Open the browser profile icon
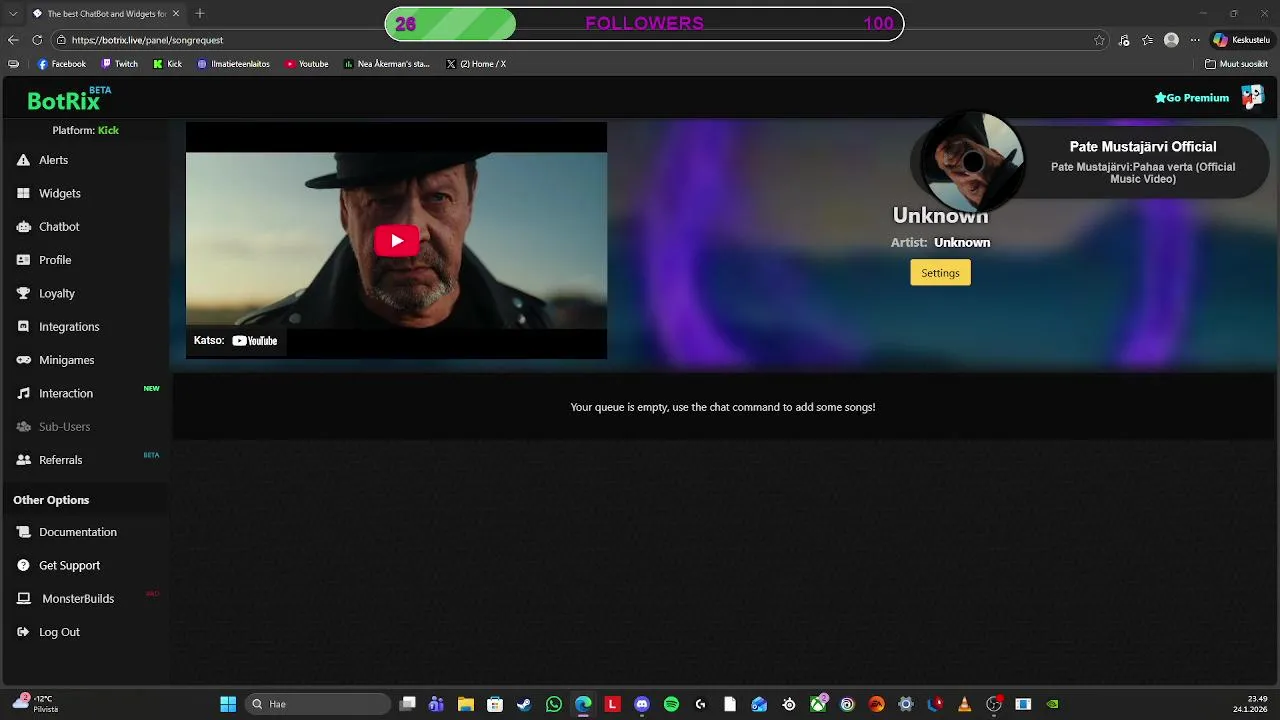 [x=1171, y=40]
